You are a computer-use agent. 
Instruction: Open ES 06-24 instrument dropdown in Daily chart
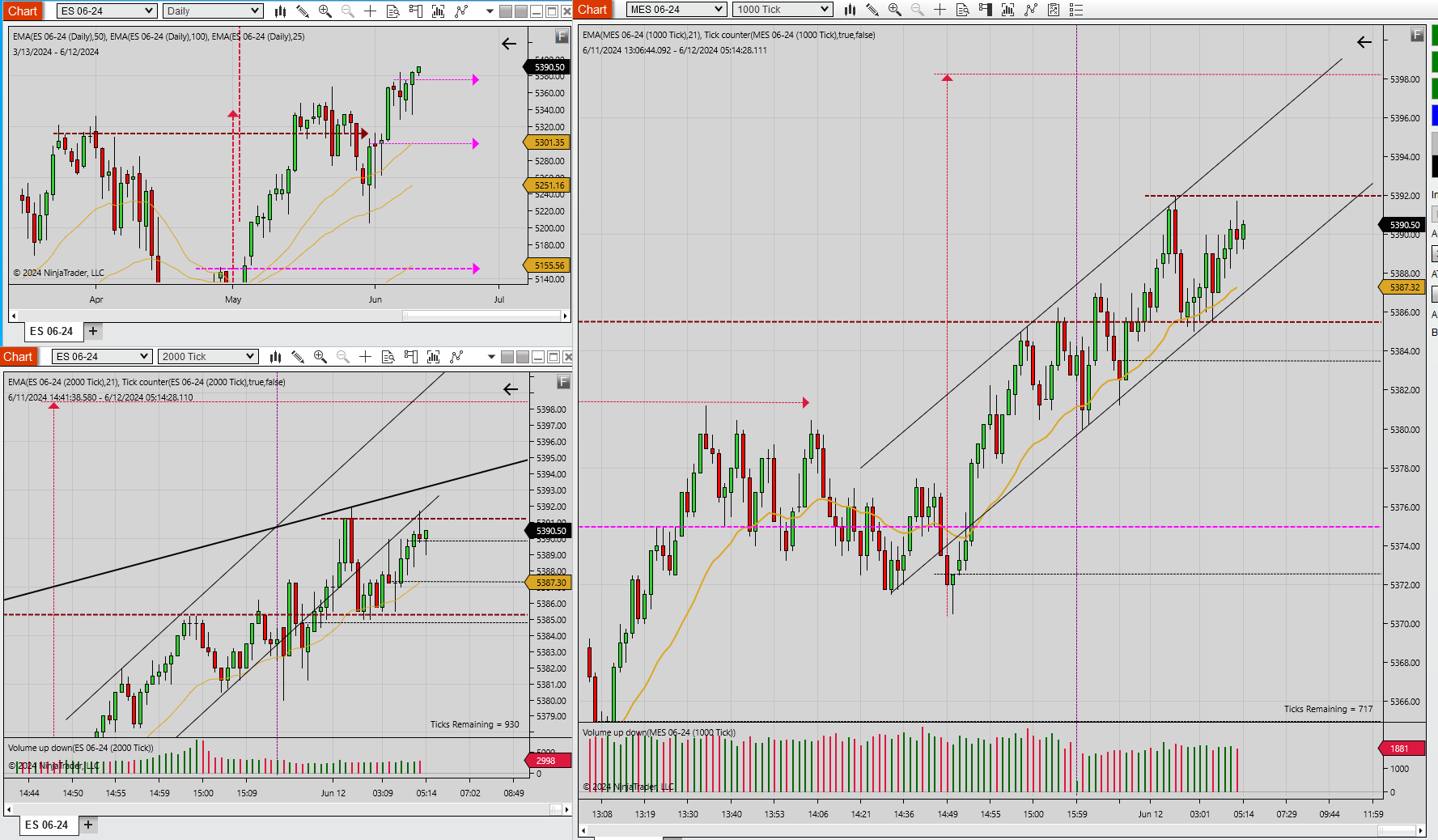pyautogui.click(x=107, y=11)
